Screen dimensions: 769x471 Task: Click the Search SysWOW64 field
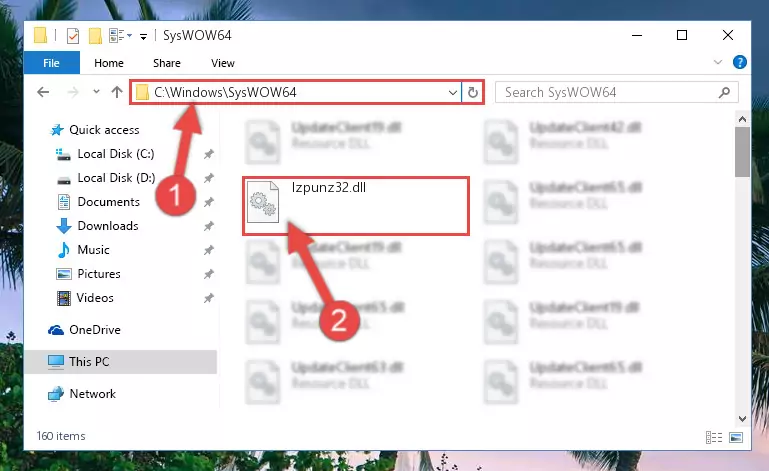tap(617, 92)
